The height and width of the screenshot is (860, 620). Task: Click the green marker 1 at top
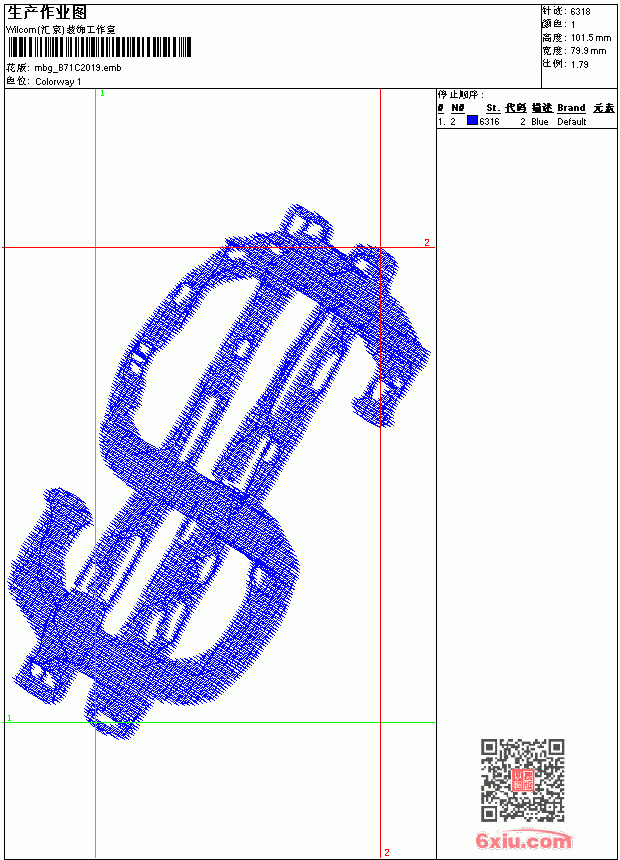[x=102, y=94]
